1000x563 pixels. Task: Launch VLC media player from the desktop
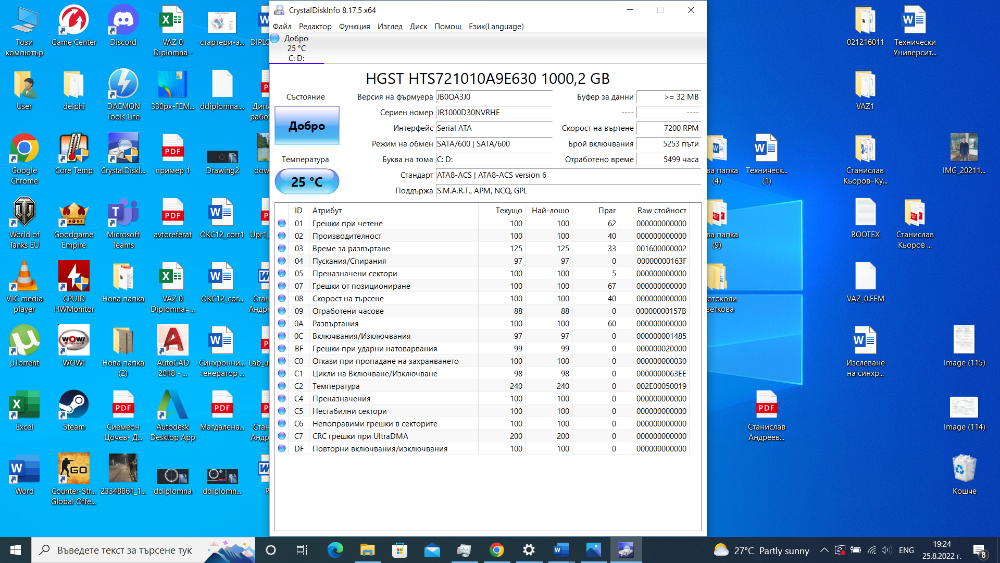(24, 288)
